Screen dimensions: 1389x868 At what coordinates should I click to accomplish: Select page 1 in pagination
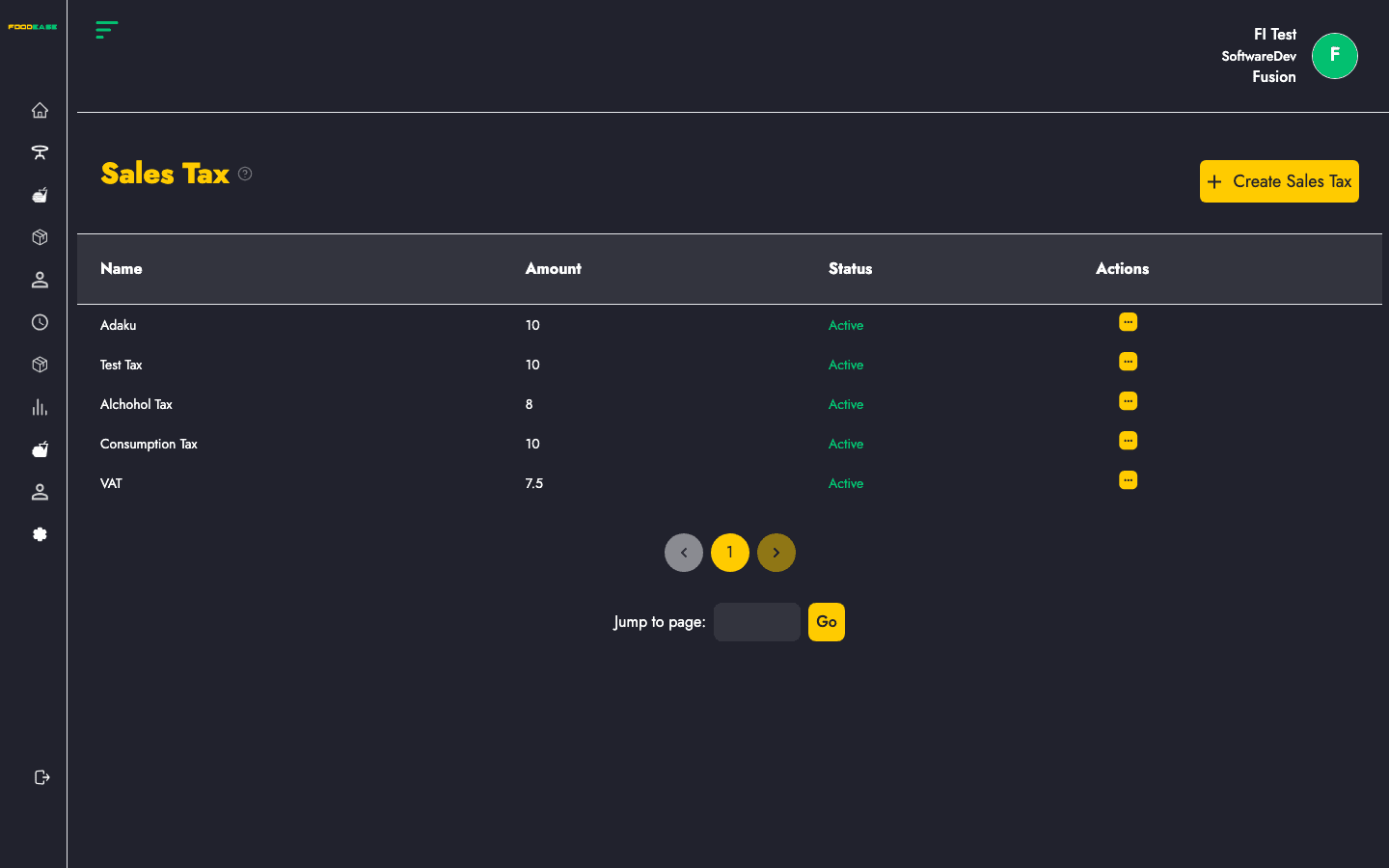[x=730, y=553]
